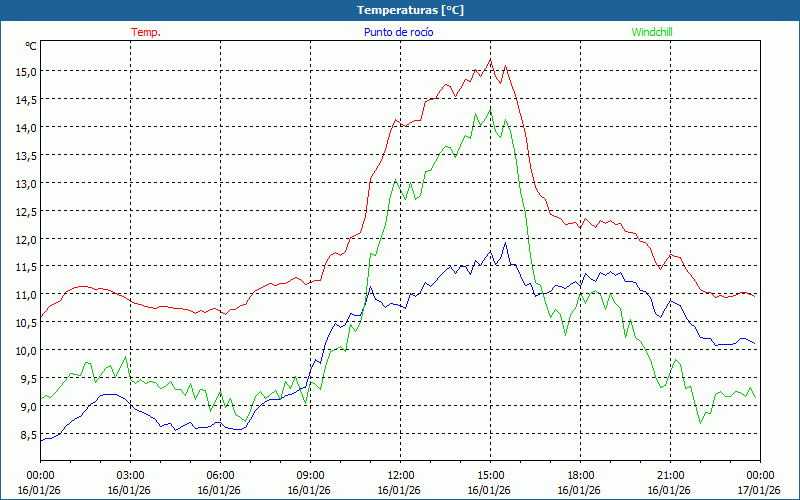Click the 14,0 y-axis value
Screen dimensions: 800x500
click(x=25, y=128)
